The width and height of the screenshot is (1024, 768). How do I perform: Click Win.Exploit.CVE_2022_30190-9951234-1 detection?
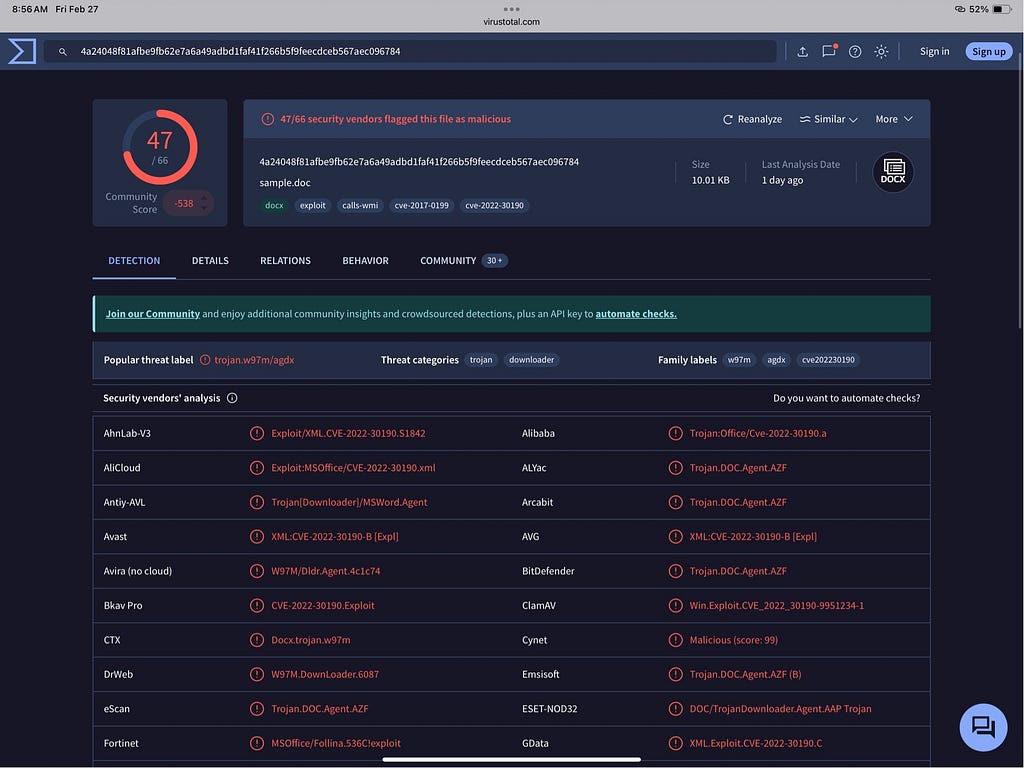click(776, 605)
